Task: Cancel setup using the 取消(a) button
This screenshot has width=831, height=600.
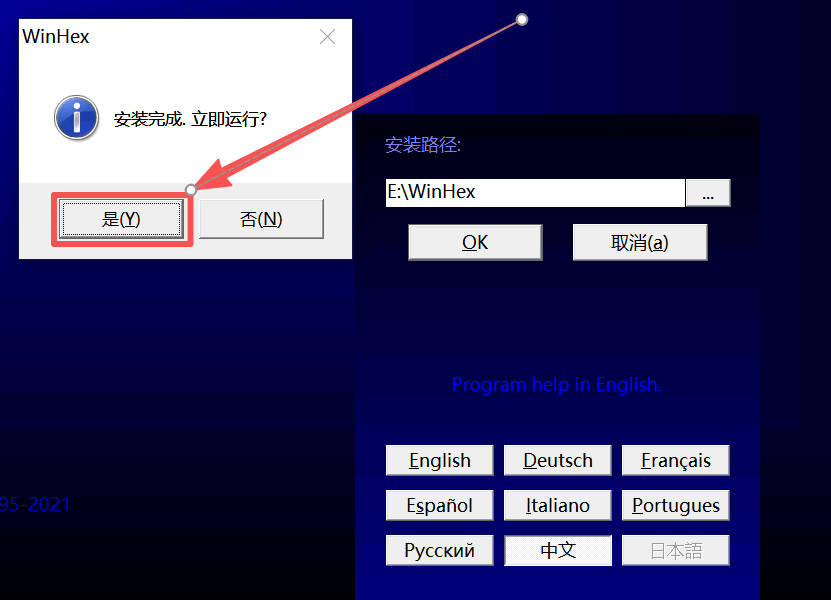Action: tap(639, 242)
